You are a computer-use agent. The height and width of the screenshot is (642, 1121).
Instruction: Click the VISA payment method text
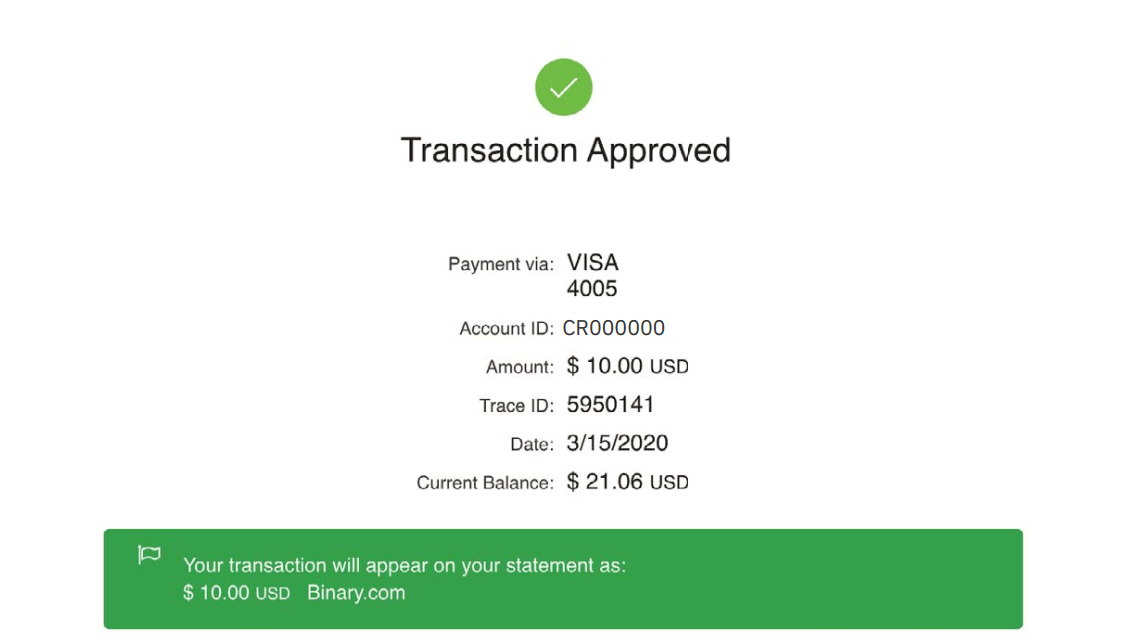tap(593, 263)
